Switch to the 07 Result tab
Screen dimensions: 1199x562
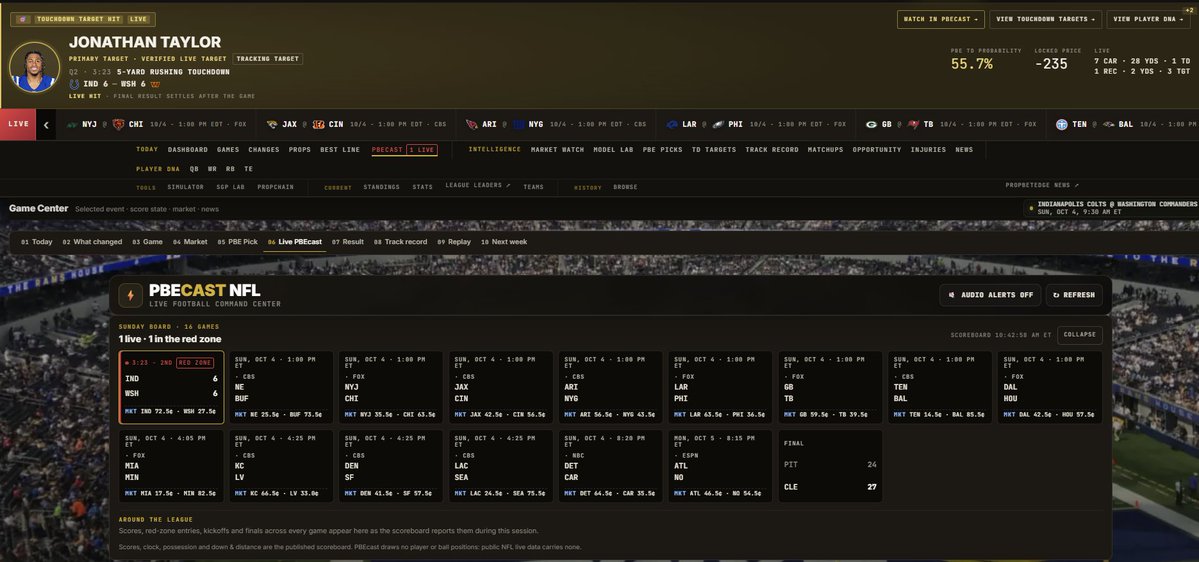click(347, 242)
